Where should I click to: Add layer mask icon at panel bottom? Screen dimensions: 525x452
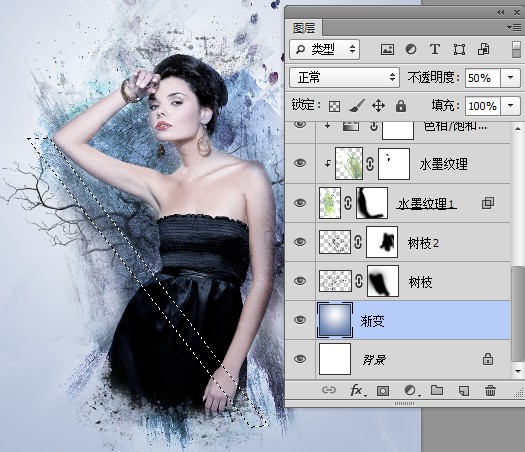(x=383, y=391)
